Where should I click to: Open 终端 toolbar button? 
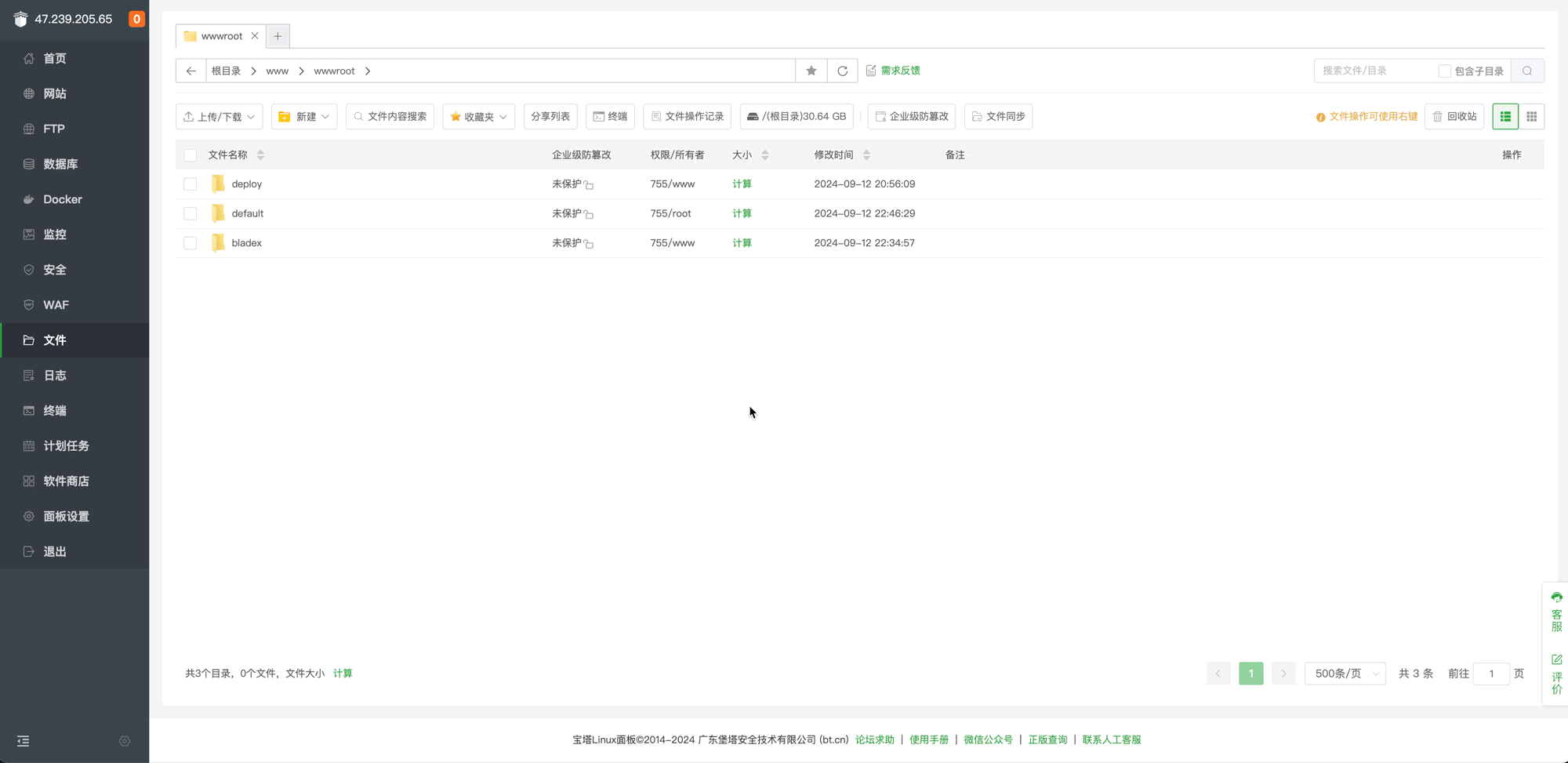click(x=610, y=117)
